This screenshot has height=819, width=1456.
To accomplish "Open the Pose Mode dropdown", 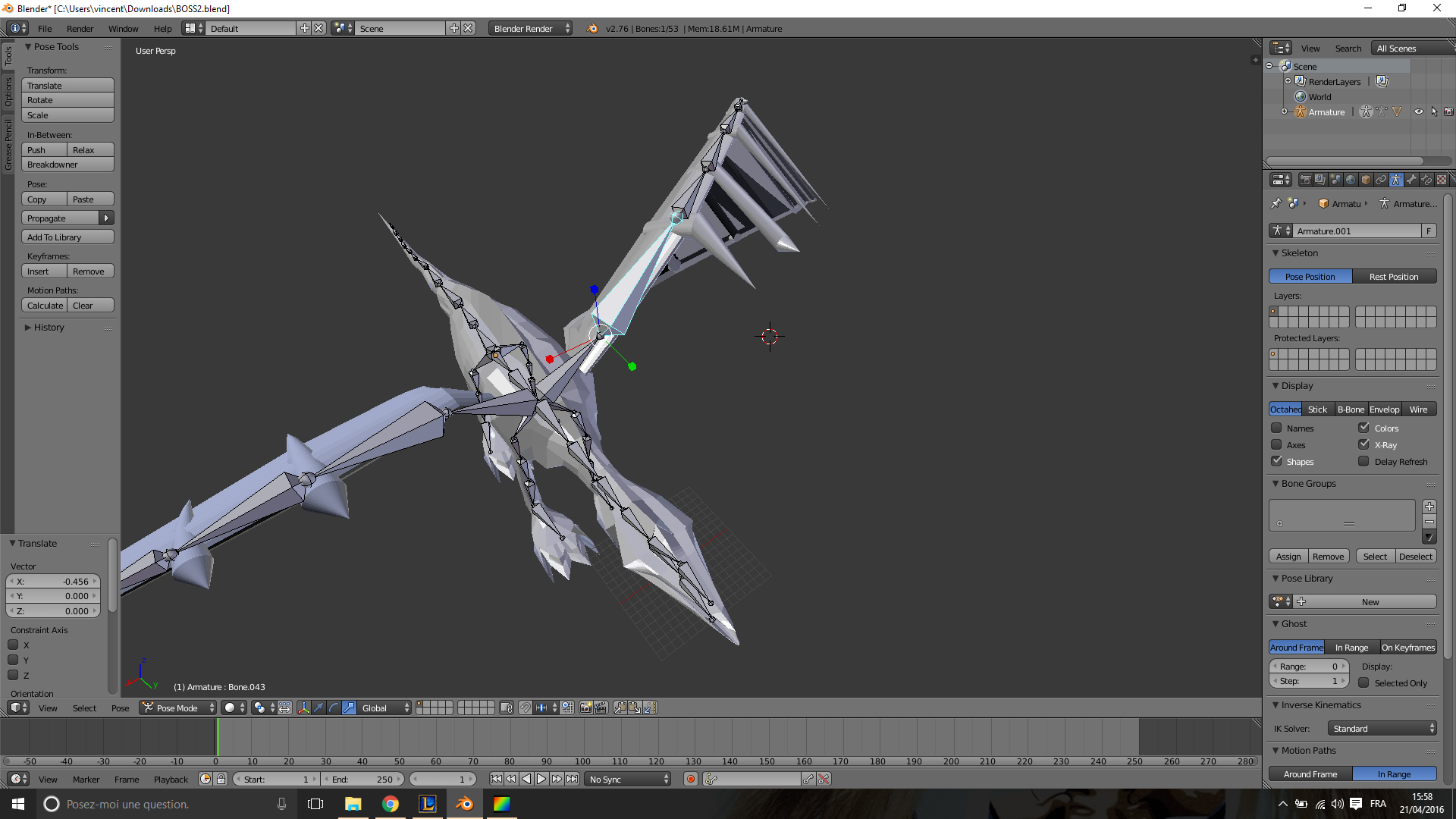I will (178, 708).
